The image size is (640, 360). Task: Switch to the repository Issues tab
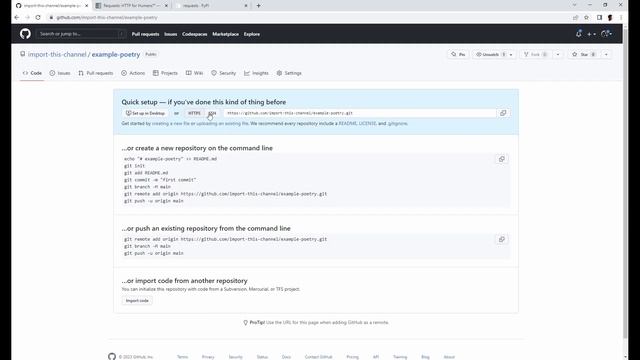coord(60,73)
